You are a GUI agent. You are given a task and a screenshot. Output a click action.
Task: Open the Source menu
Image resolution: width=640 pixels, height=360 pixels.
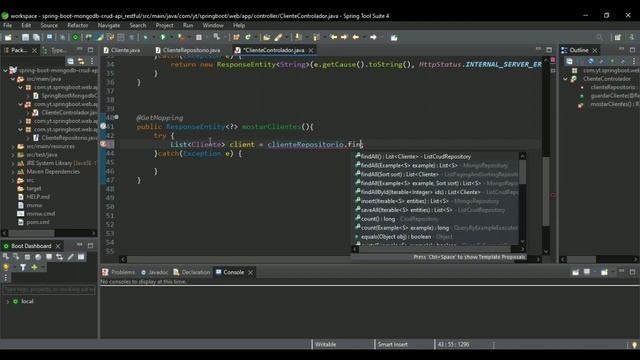[x=49, y=25]
